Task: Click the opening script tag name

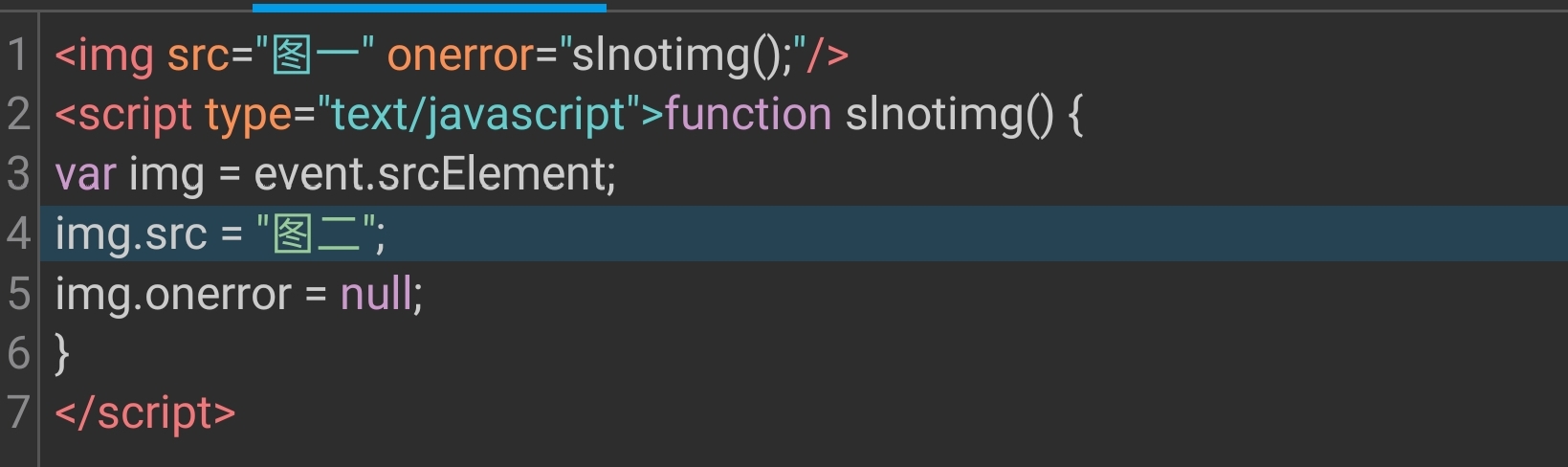Action: pyautogui.click(x=135, y=115)
